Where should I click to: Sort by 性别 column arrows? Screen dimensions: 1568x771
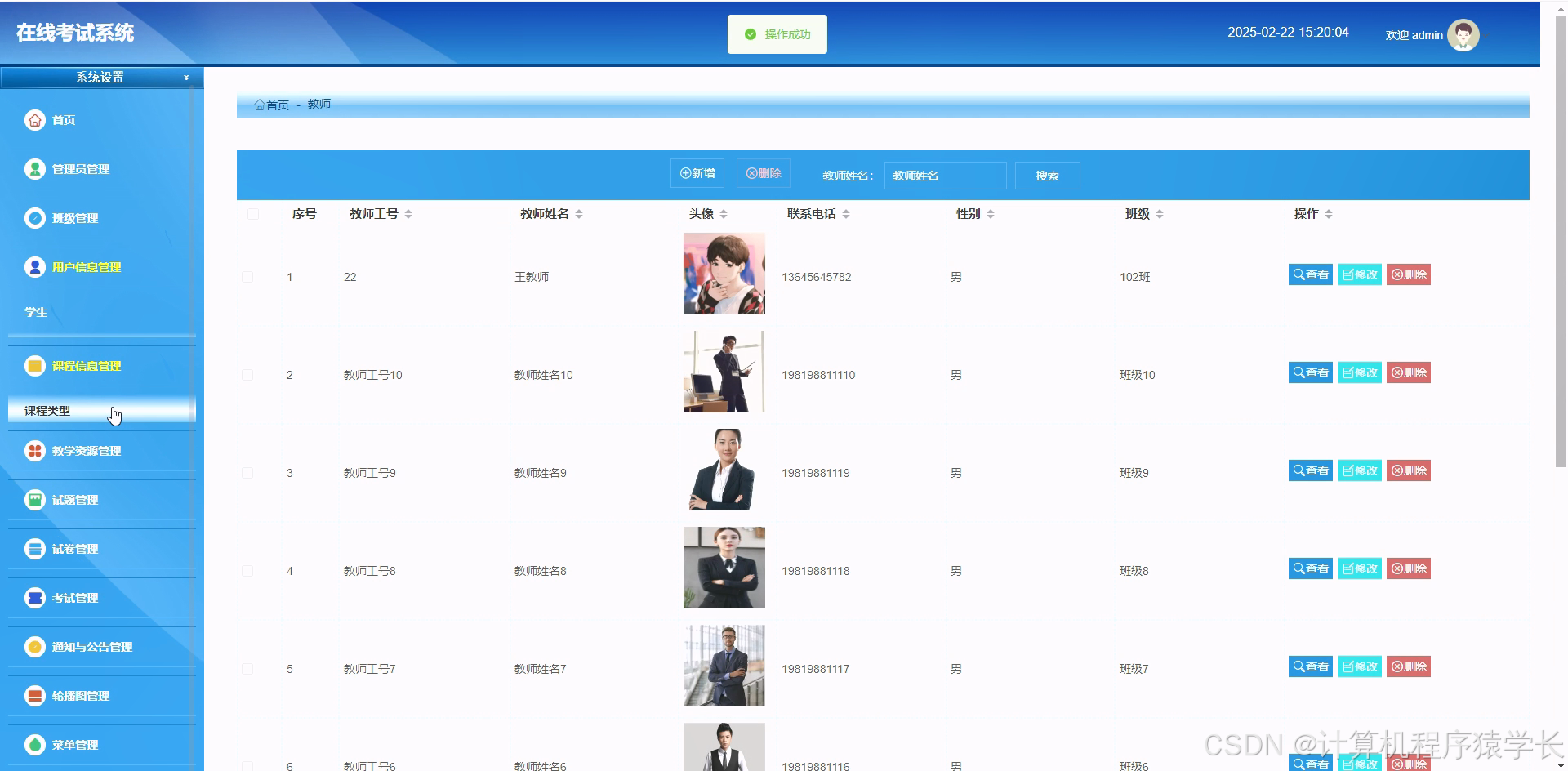click(x=991, y=214)
